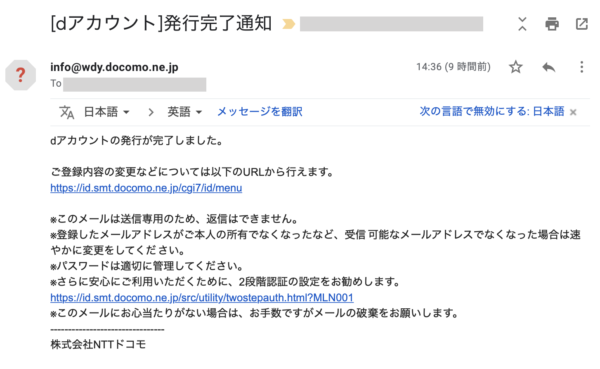The height and width of the screenshot is (369, 600).
Task: Open the three-dot more options menu
Action: point(582,67)
